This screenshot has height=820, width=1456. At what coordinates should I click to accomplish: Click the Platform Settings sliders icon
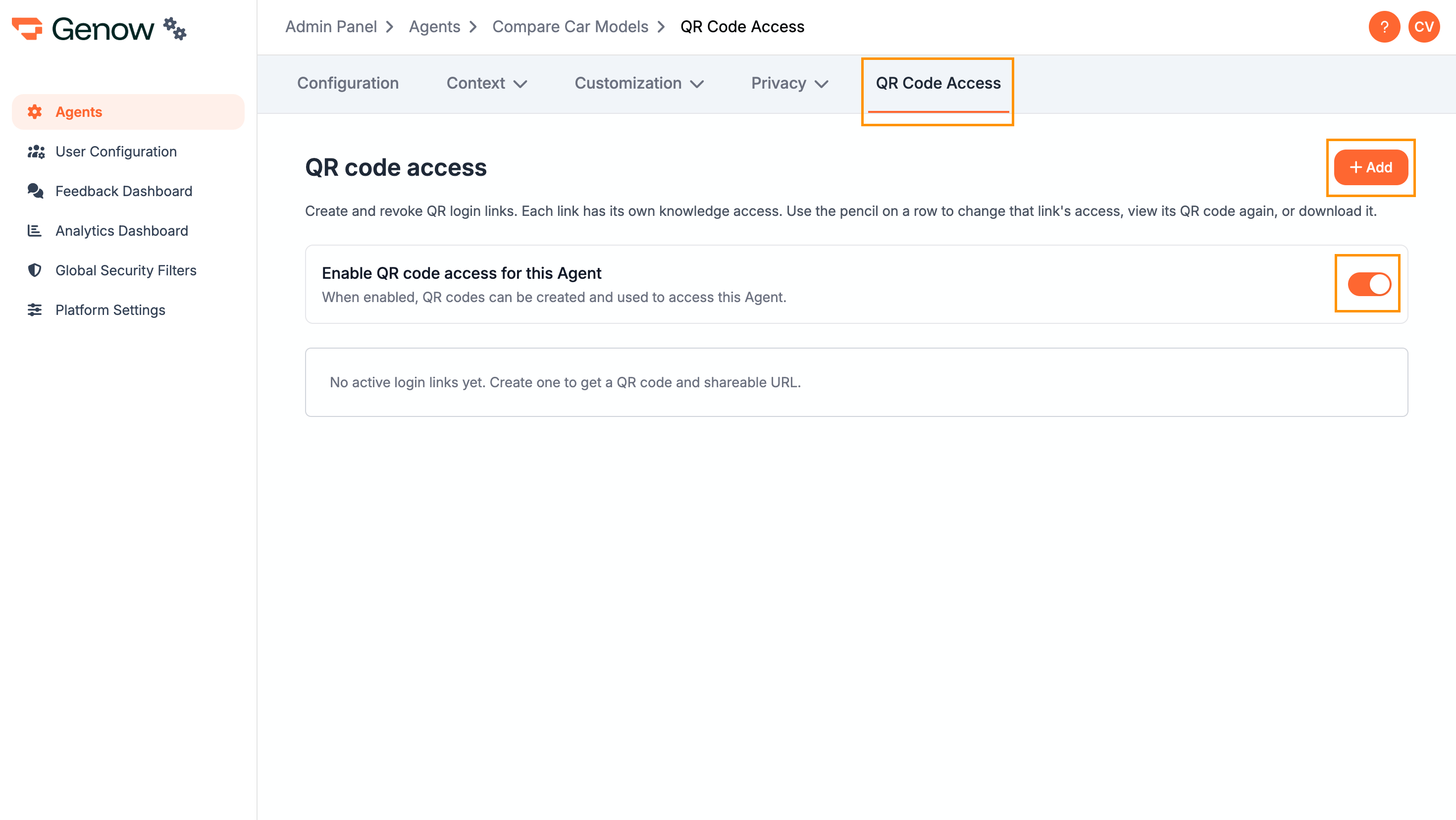[x=35, y=309]
